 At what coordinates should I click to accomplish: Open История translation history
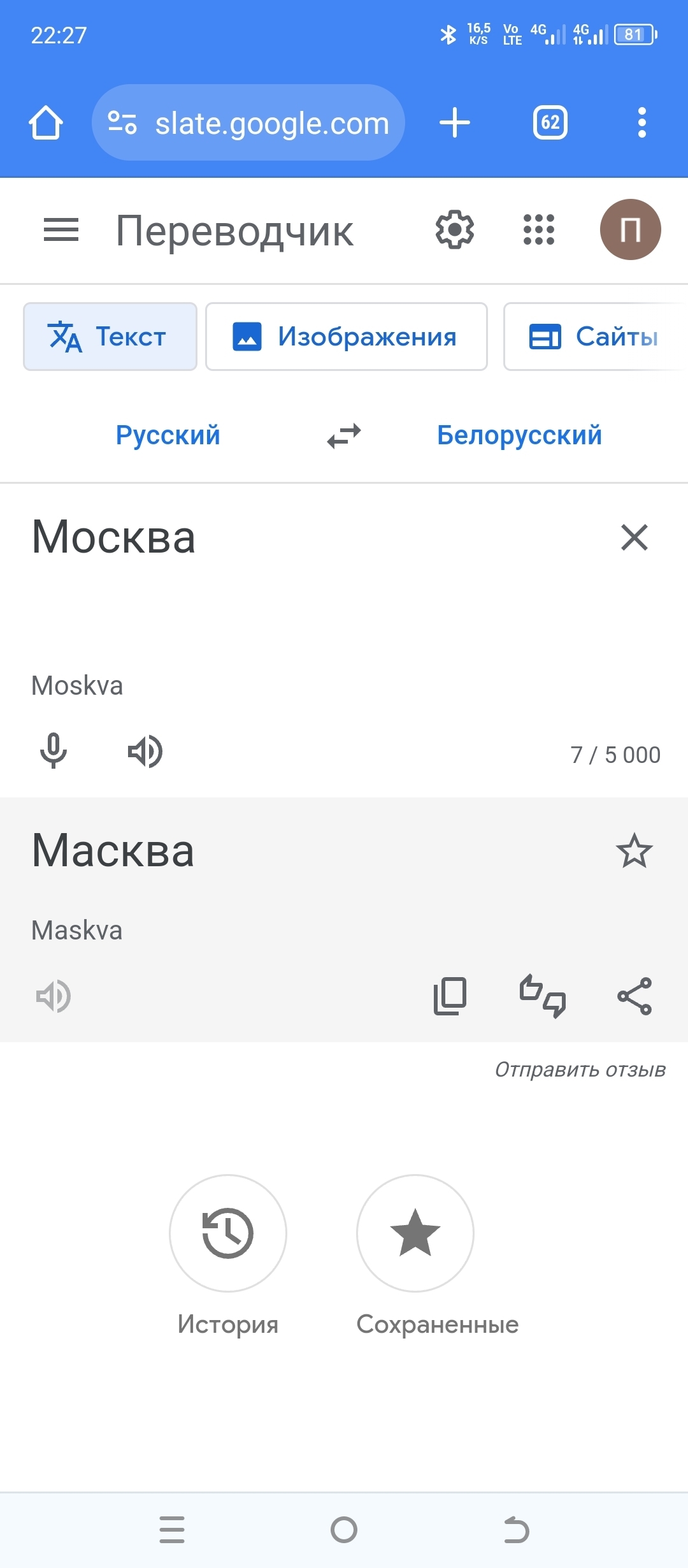pyautogui.click(x=228, y=1233)
